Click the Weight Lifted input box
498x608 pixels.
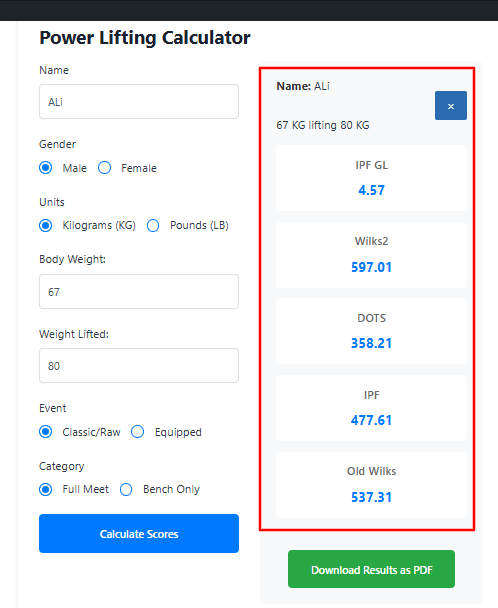click(139, 366)
